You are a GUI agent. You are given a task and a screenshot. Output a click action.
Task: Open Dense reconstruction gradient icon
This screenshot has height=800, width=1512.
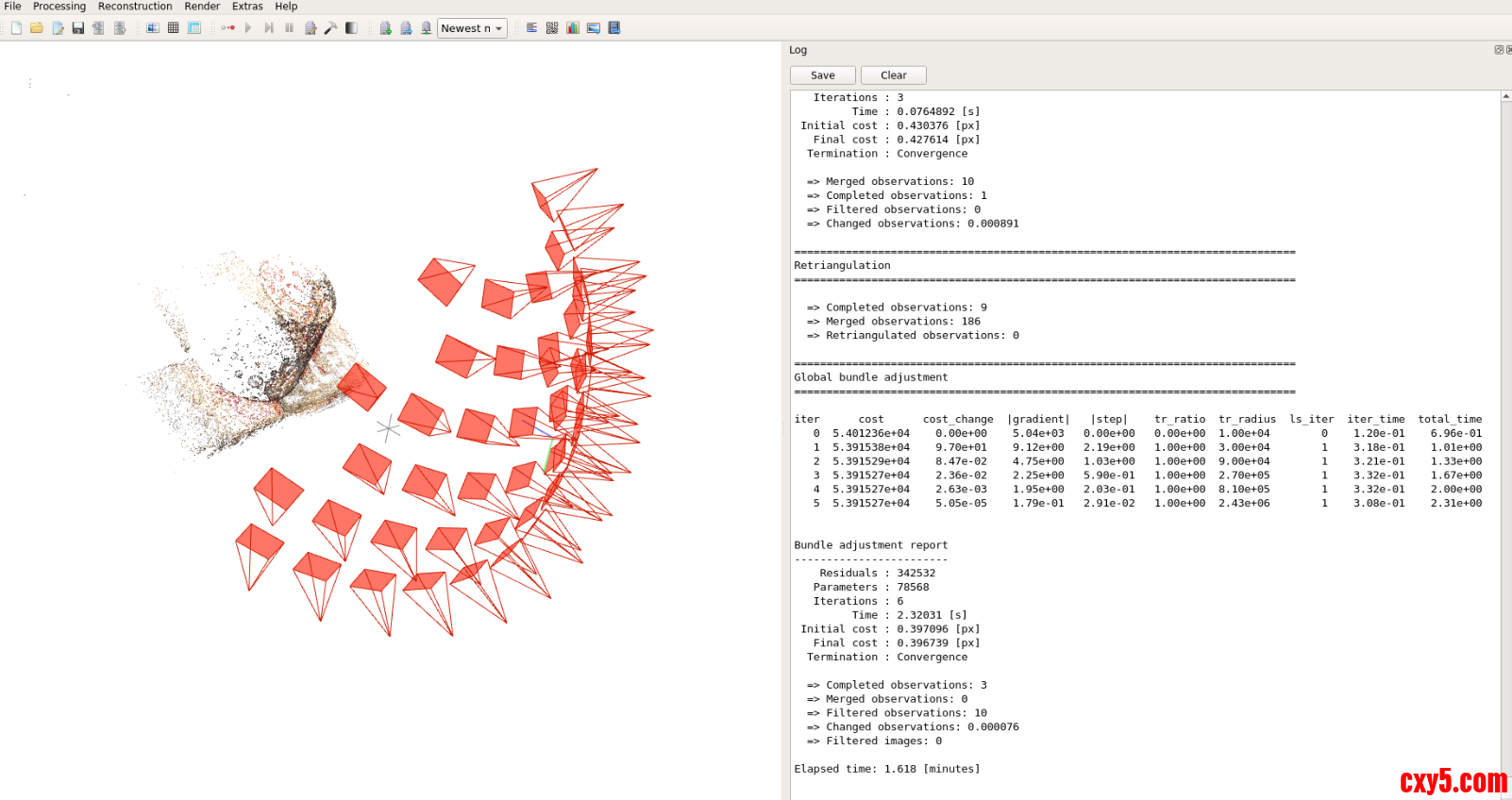(351, 28)
